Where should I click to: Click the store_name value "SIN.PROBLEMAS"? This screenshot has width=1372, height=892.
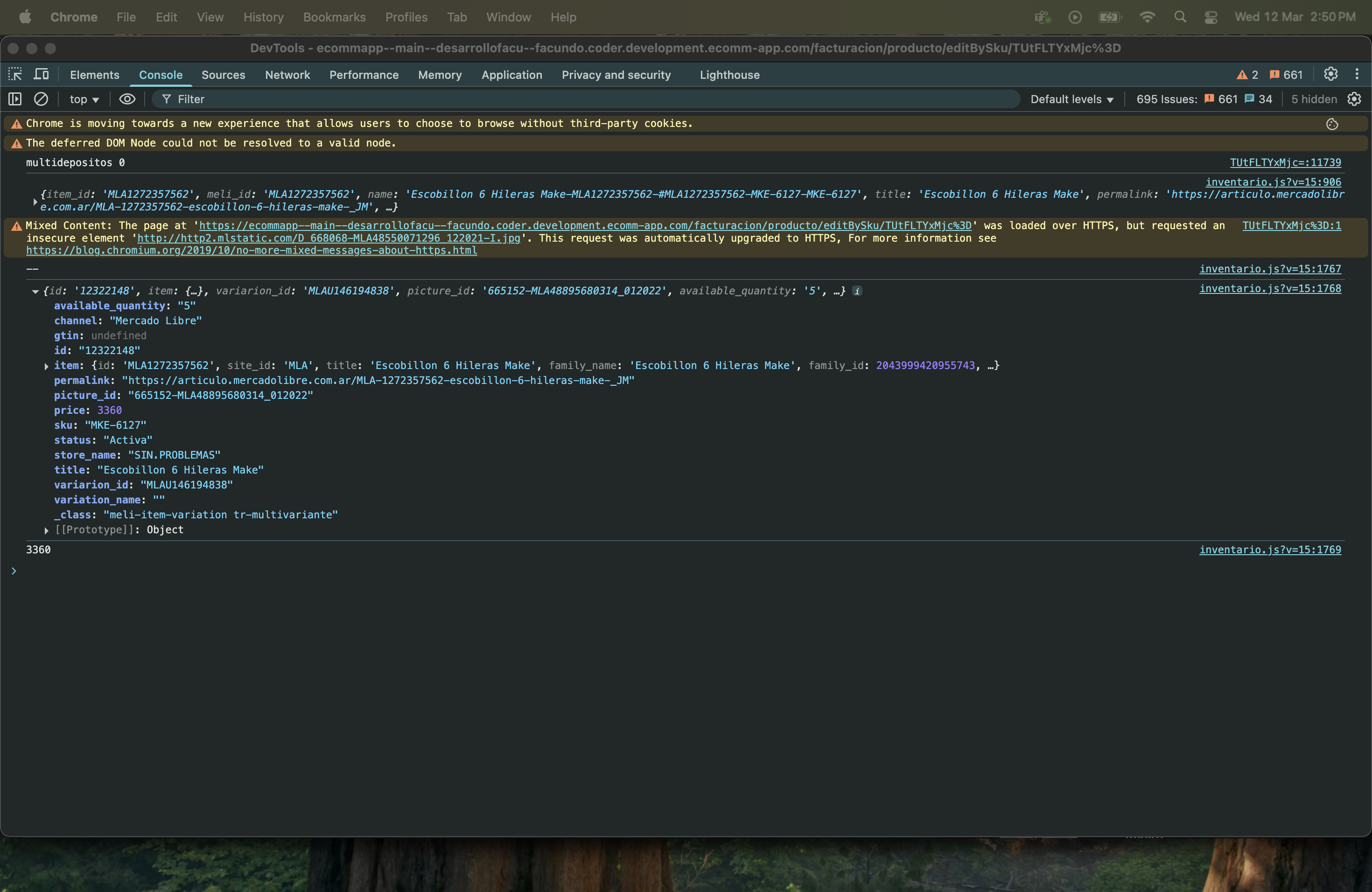point(174,455)
